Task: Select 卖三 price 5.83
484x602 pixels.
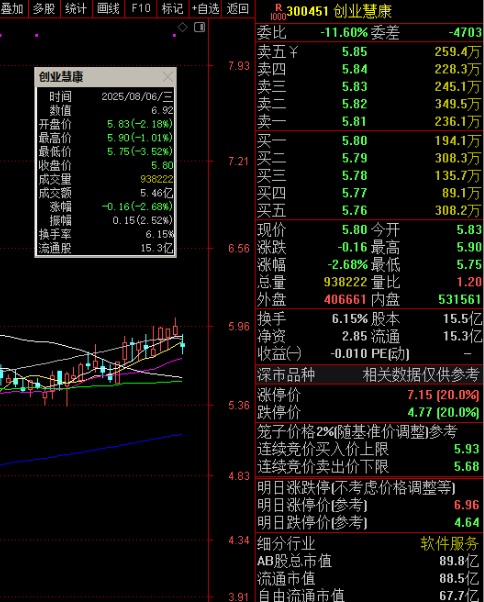Action: coord(355,87)
